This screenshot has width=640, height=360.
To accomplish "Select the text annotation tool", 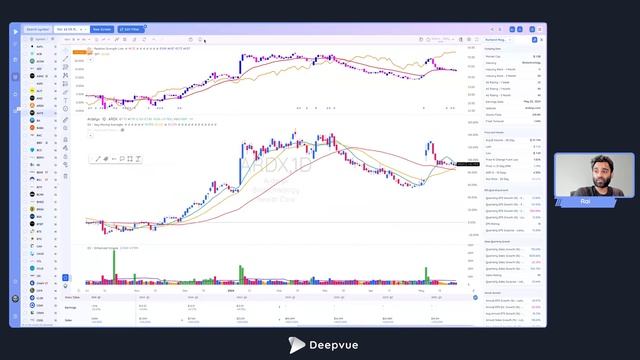I will pos(66,100).
